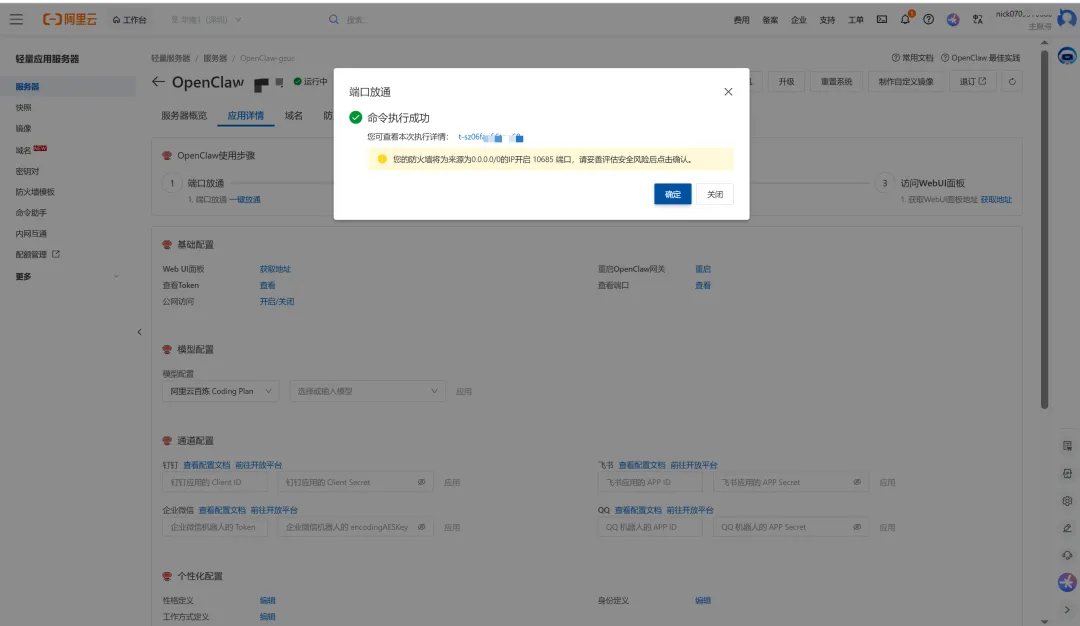
Task: Click the 退订 button
Action: coord(973,81)
